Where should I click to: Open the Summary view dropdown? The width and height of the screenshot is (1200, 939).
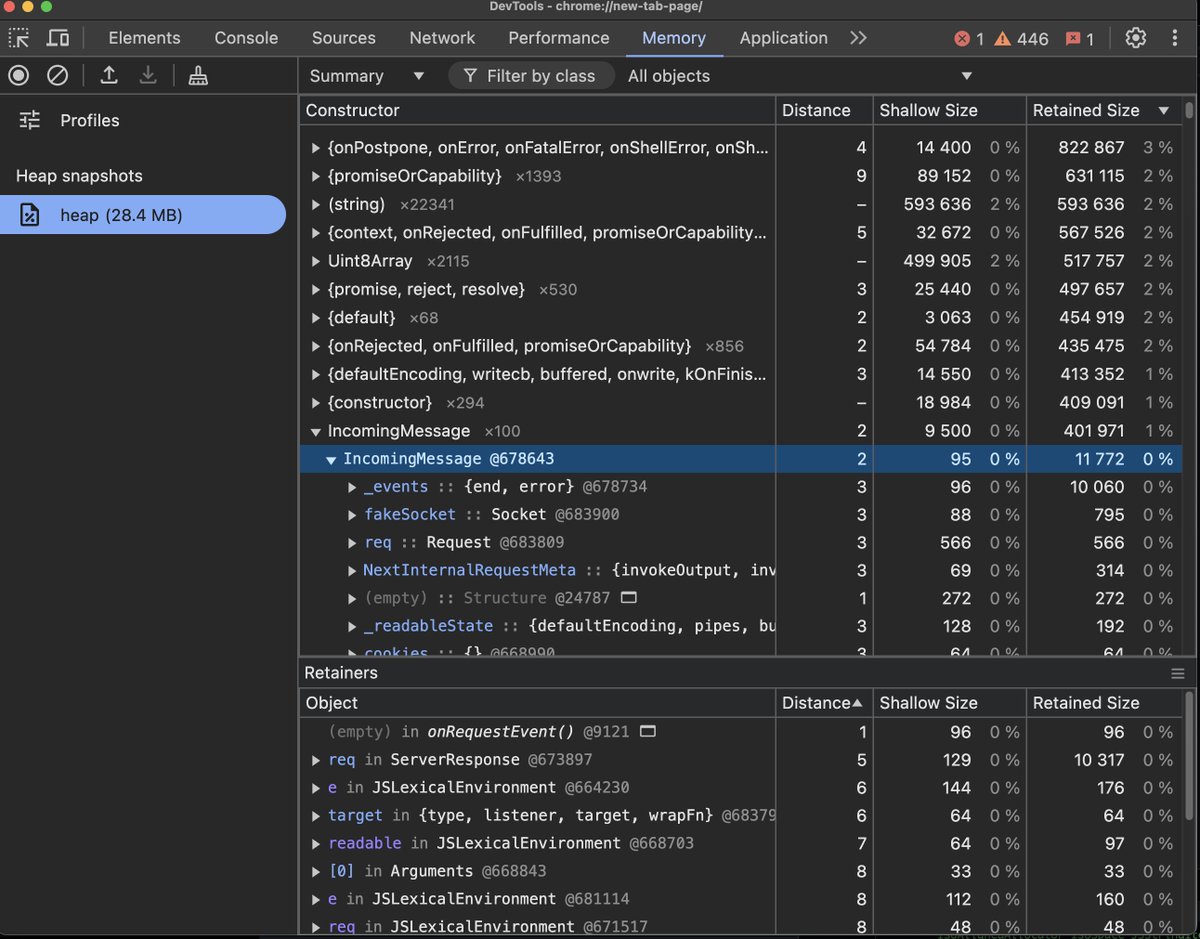coord(366,76)
